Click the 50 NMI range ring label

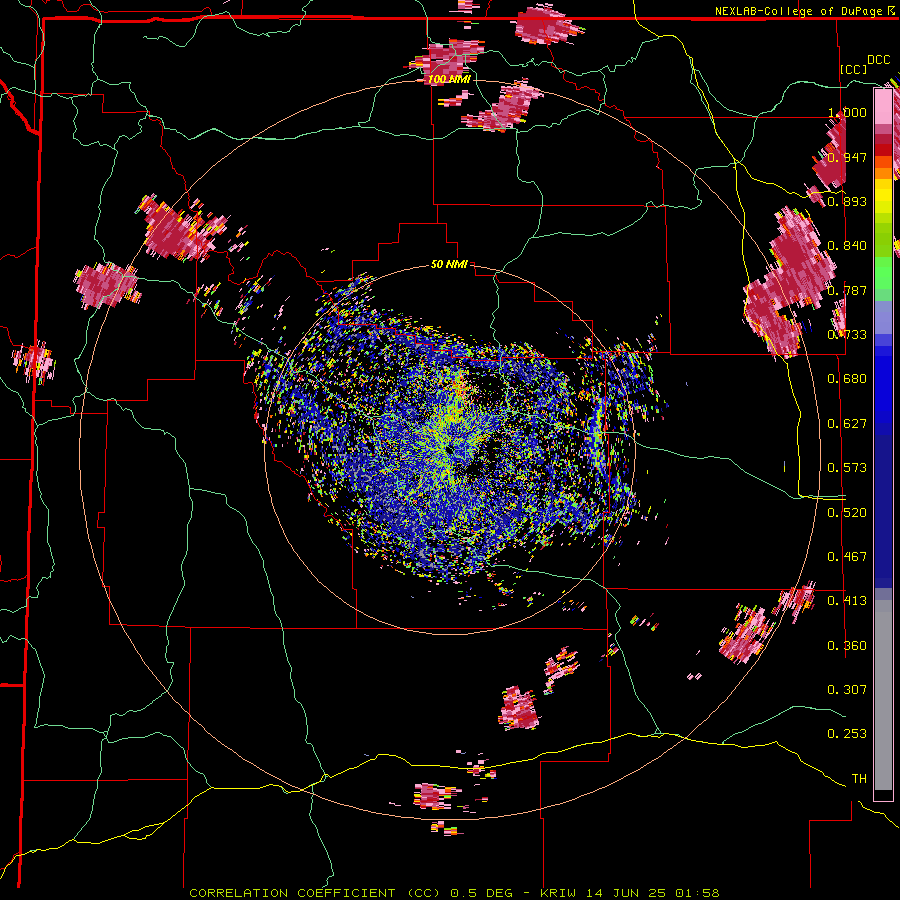click(x=449, y=264)
